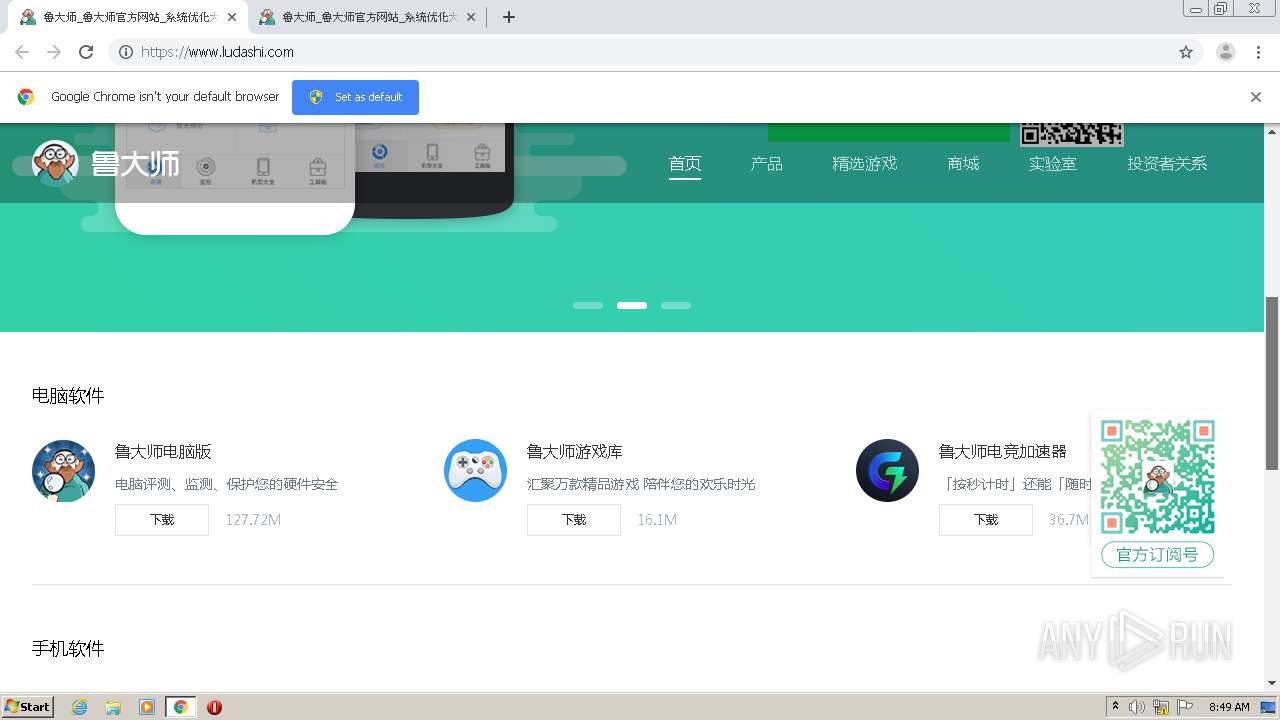Dismiss the default browser notification bar
This screenshot has height=720, width=1280.
1256,97
